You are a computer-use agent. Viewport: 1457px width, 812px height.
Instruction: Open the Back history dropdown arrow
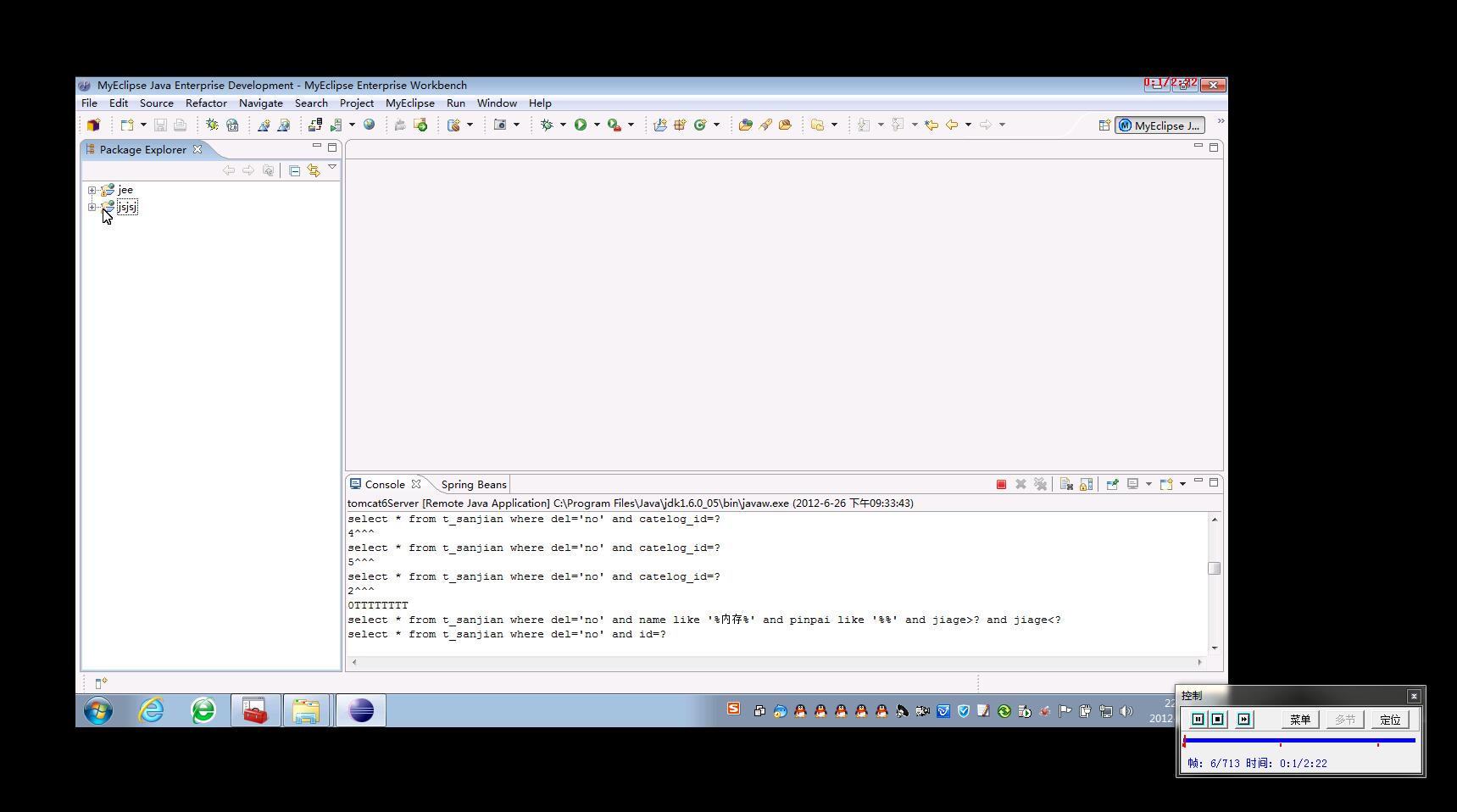click(968, 125)
